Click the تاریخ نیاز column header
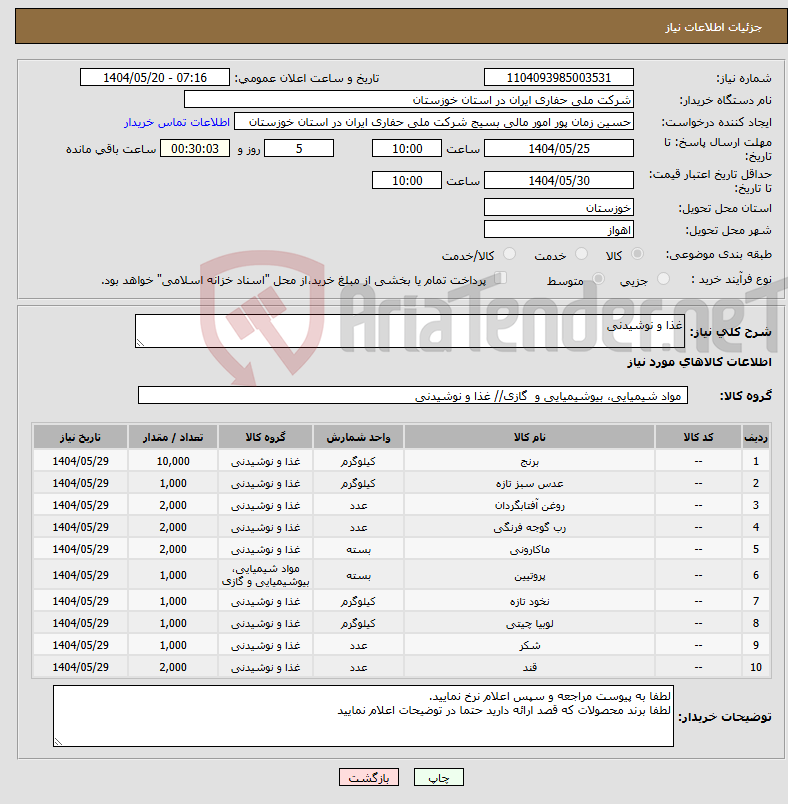This screenshot has width=788, height=804. [x=80, y=437]
